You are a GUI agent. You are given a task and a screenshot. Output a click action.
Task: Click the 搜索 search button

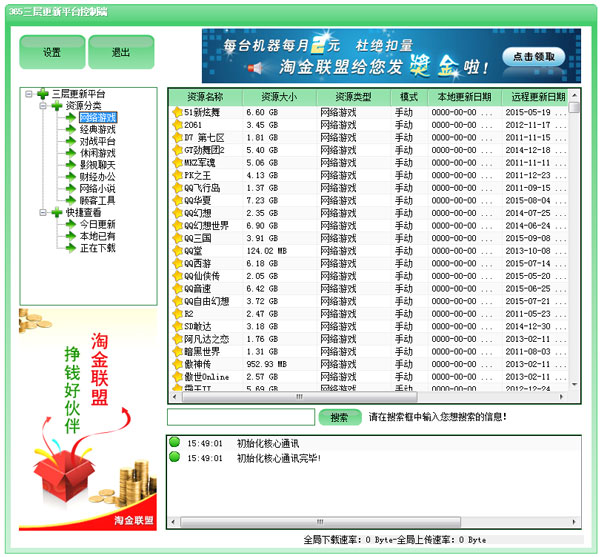click(340, 417)
